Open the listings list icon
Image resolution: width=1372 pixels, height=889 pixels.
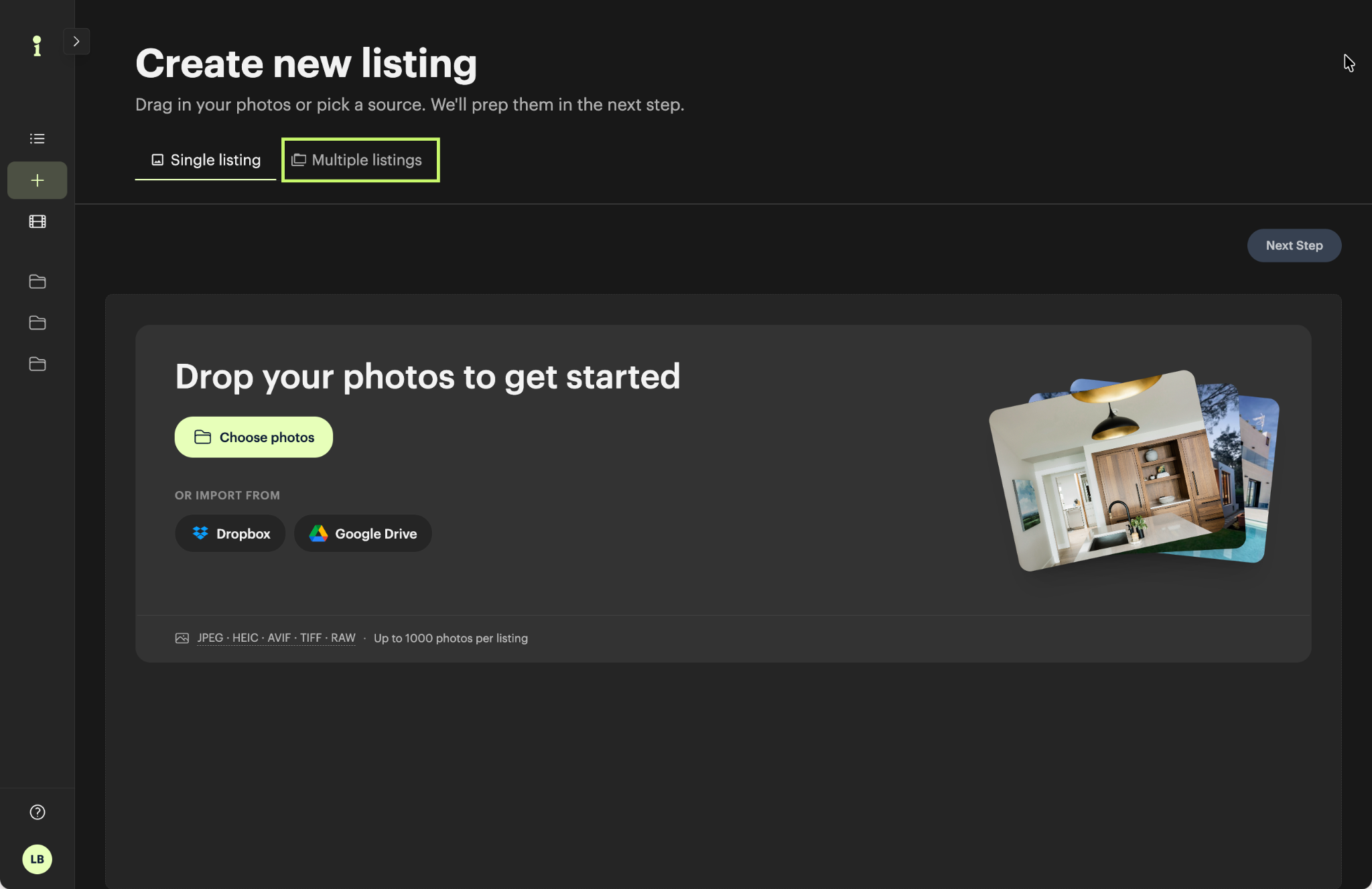click(x=38, y=139)
